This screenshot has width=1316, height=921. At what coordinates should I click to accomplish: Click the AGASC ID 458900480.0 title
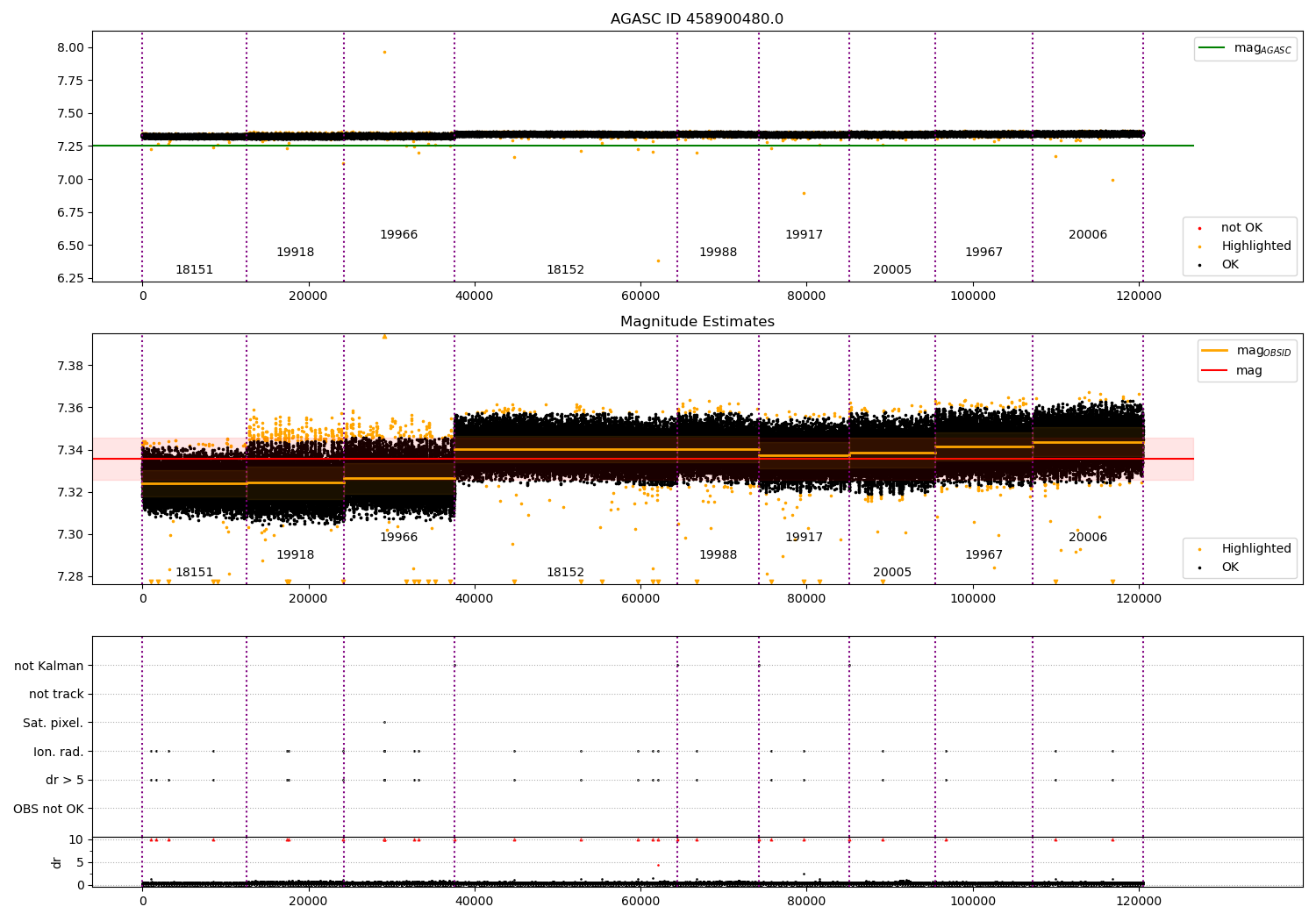click(697, 19)
